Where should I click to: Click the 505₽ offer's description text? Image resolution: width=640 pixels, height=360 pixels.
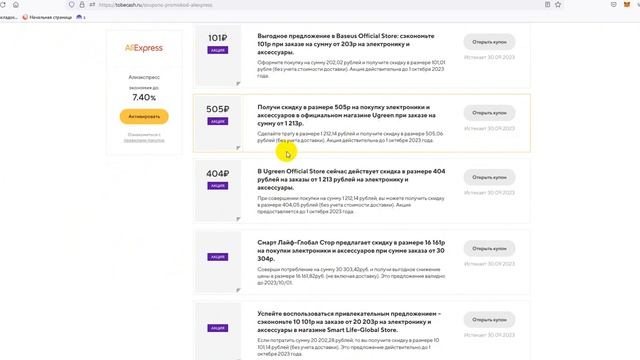tap(350, 137)
